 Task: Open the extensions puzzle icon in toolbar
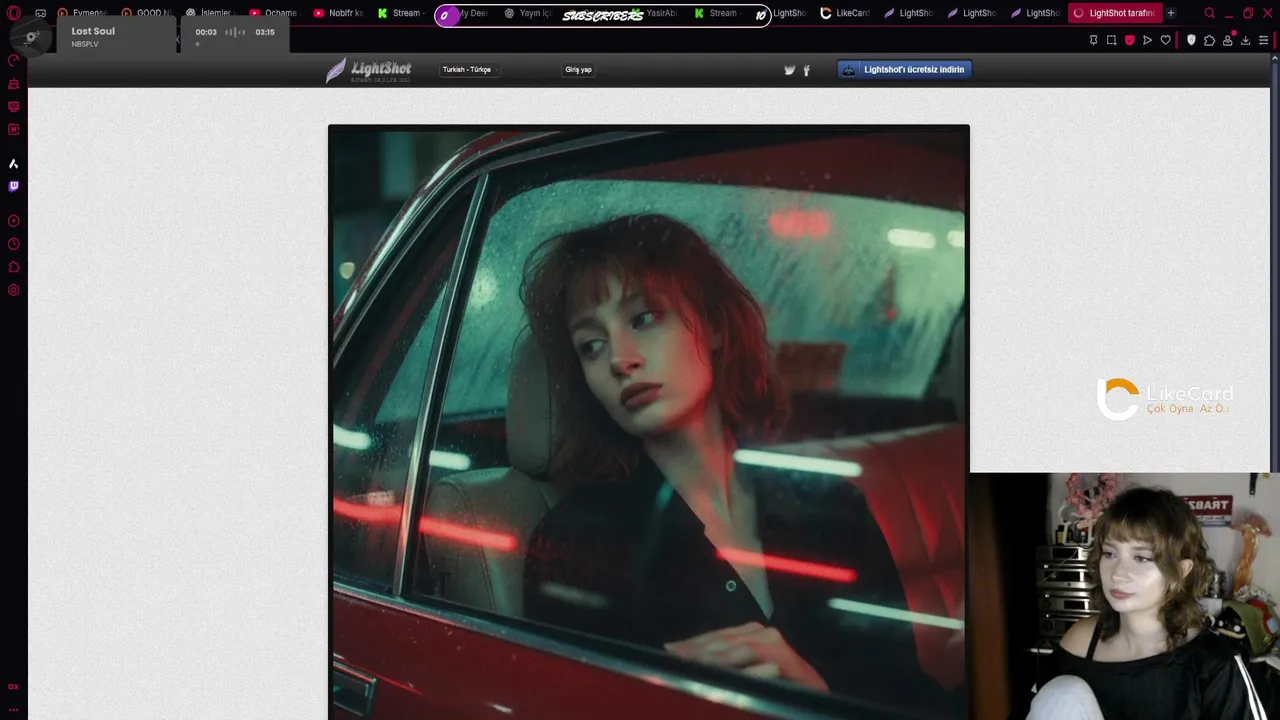1209,40
